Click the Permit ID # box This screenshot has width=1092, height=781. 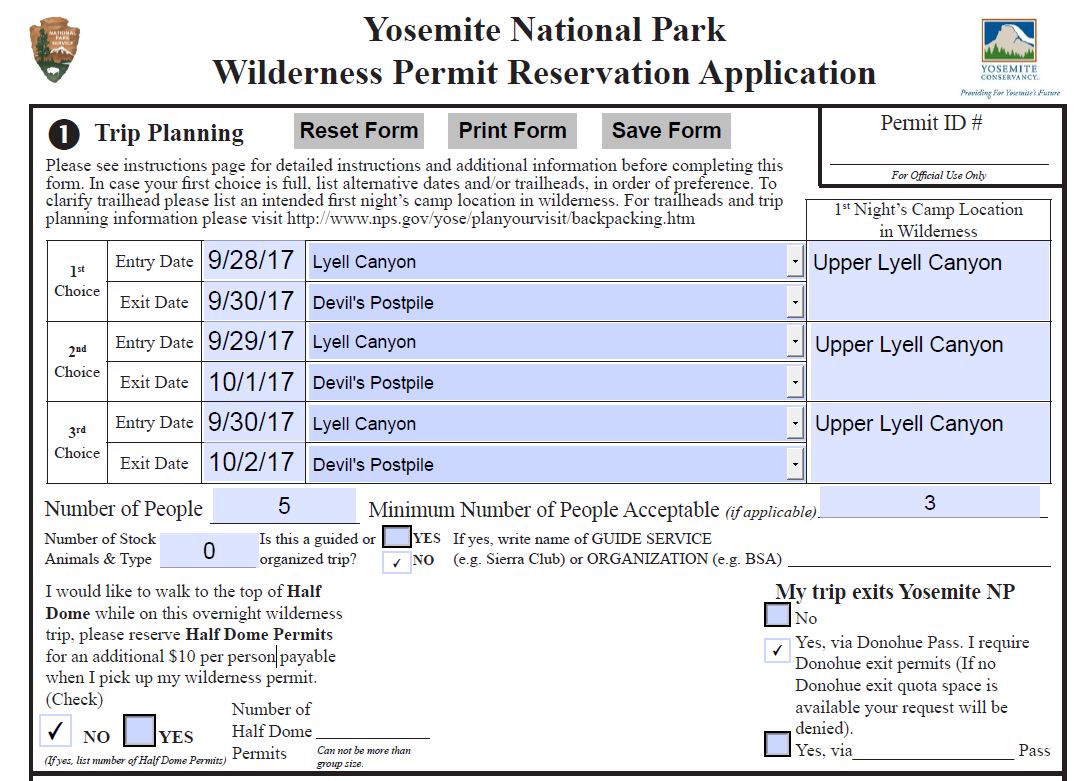click(942, 146)
